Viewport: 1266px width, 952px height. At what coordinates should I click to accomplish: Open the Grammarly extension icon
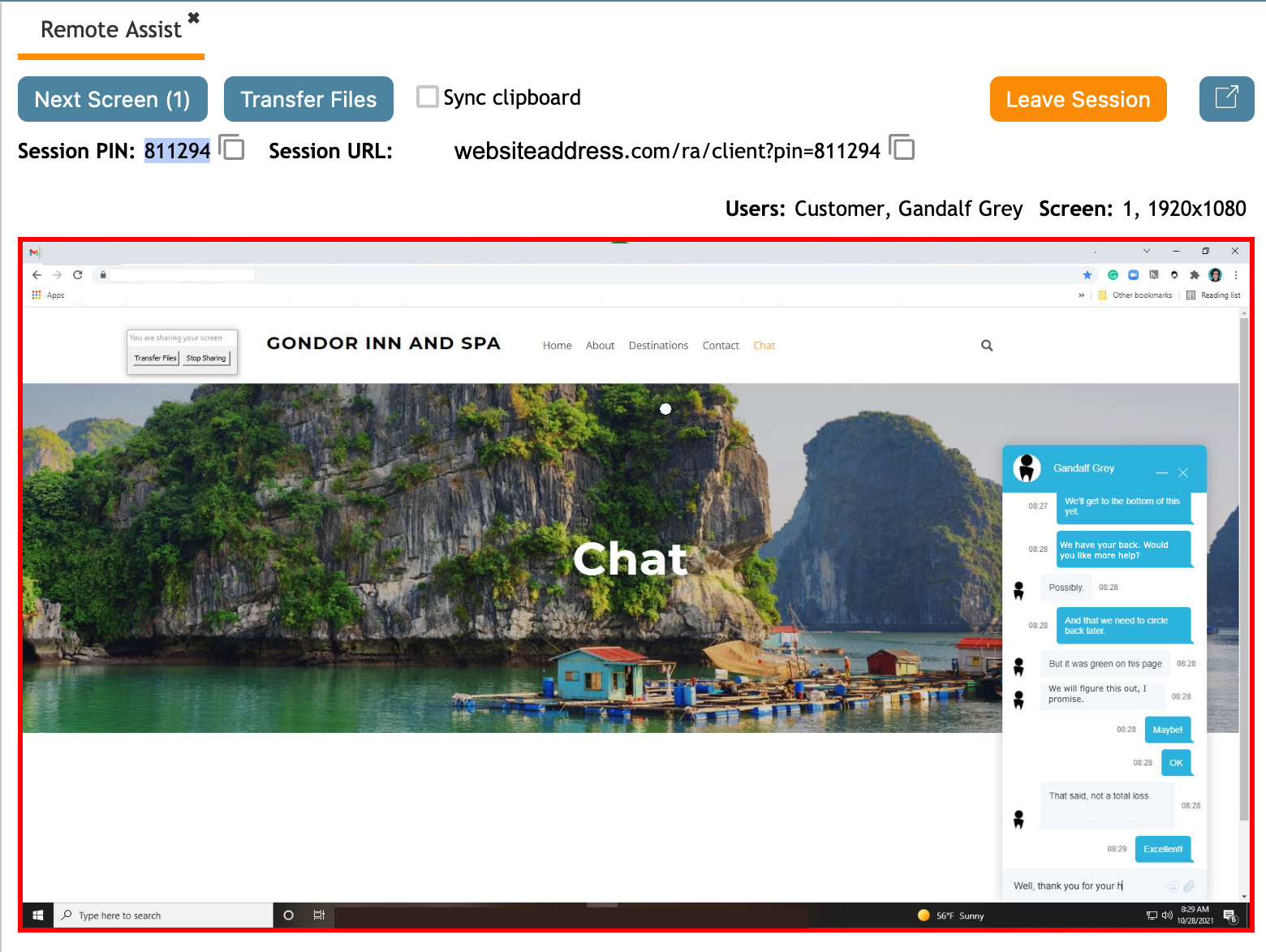(x=1113, y=275)
